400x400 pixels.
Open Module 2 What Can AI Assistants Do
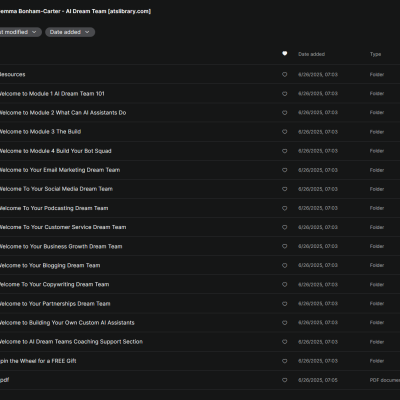63,113
